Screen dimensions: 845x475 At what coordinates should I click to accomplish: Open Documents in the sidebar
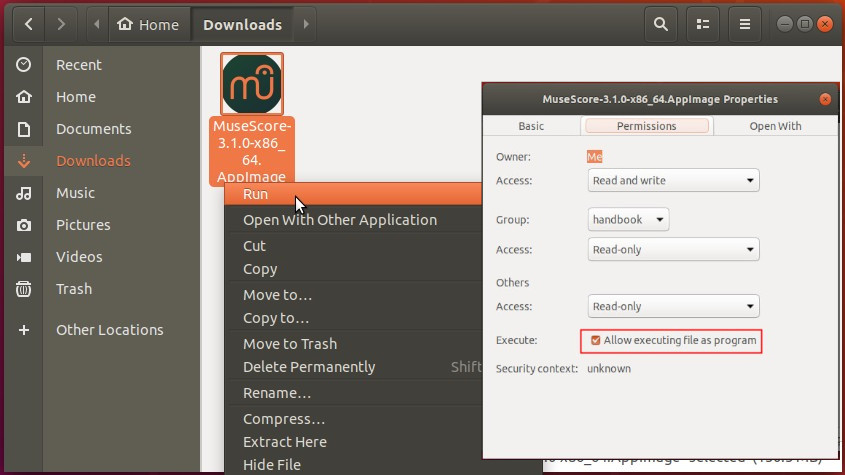tap(94, 129)
